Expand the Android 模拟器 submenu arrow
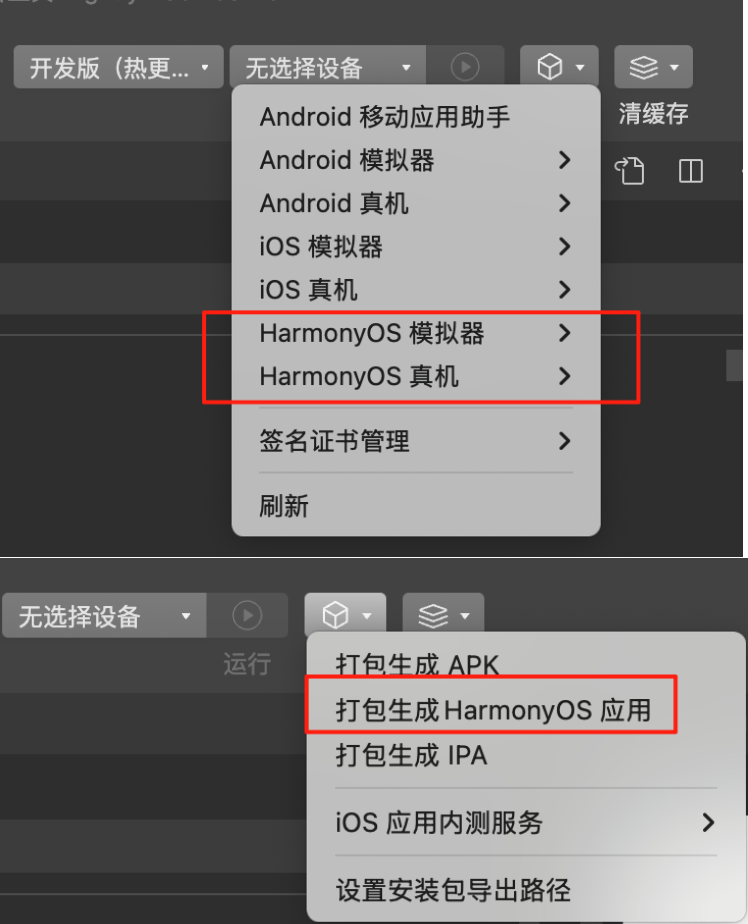The height and width of the screenshot is (924, 748). [564, 160]
